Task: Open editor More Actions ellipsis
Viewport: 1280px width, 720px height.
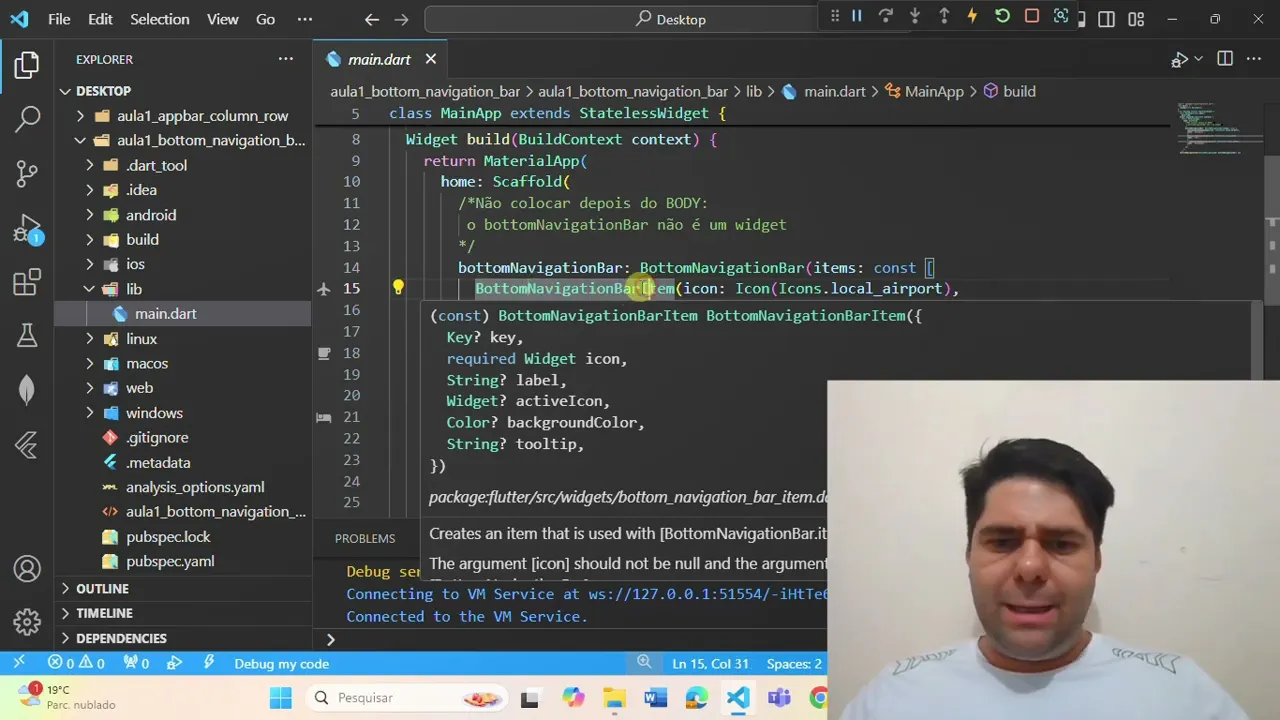Action: click(1254, 59)
